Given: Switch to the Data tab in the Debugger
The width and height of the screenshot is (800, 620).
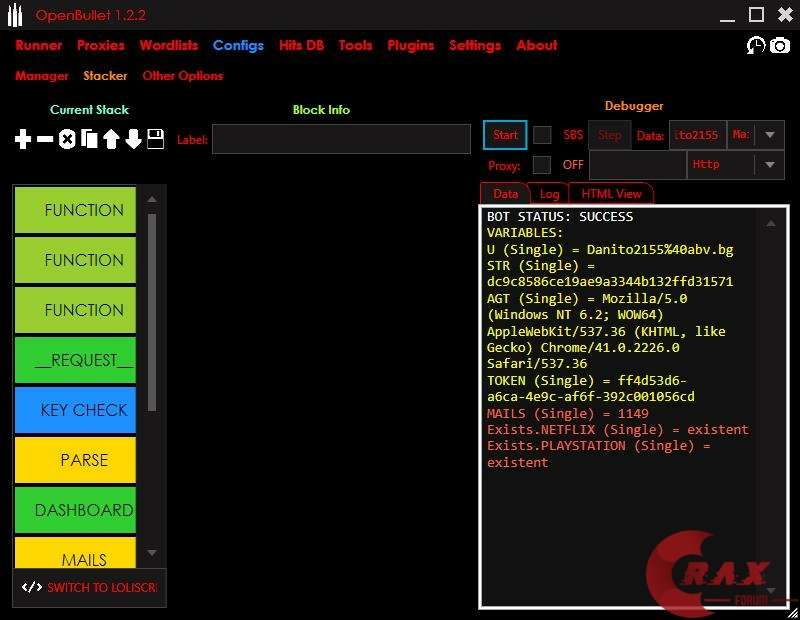Looking at the screenshot, I should tap(505, 193).
